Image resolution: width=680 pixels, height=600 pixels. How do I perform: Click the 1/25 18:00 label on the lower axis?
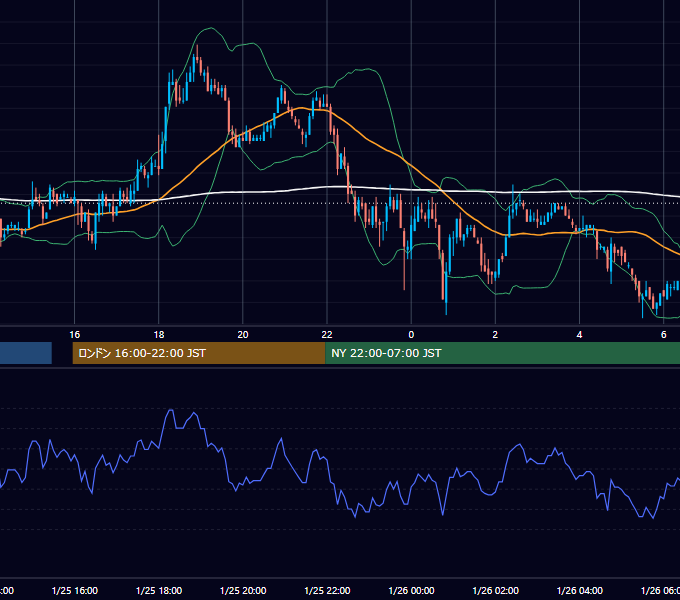[x=159, y=590]
